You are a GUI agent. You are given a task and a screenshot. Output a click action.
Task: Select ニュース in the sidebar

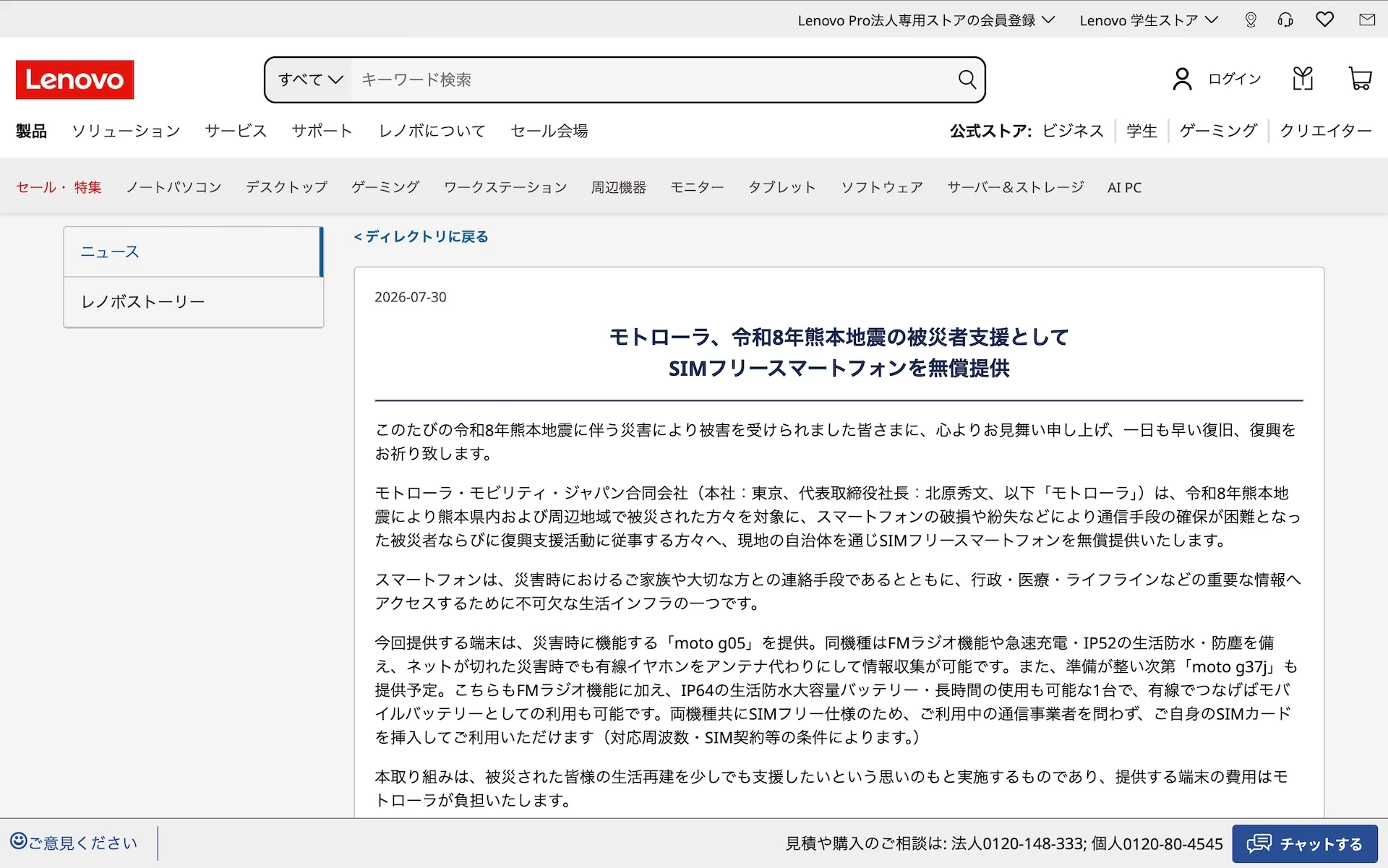pyautogui.click(x=193, y=252)
